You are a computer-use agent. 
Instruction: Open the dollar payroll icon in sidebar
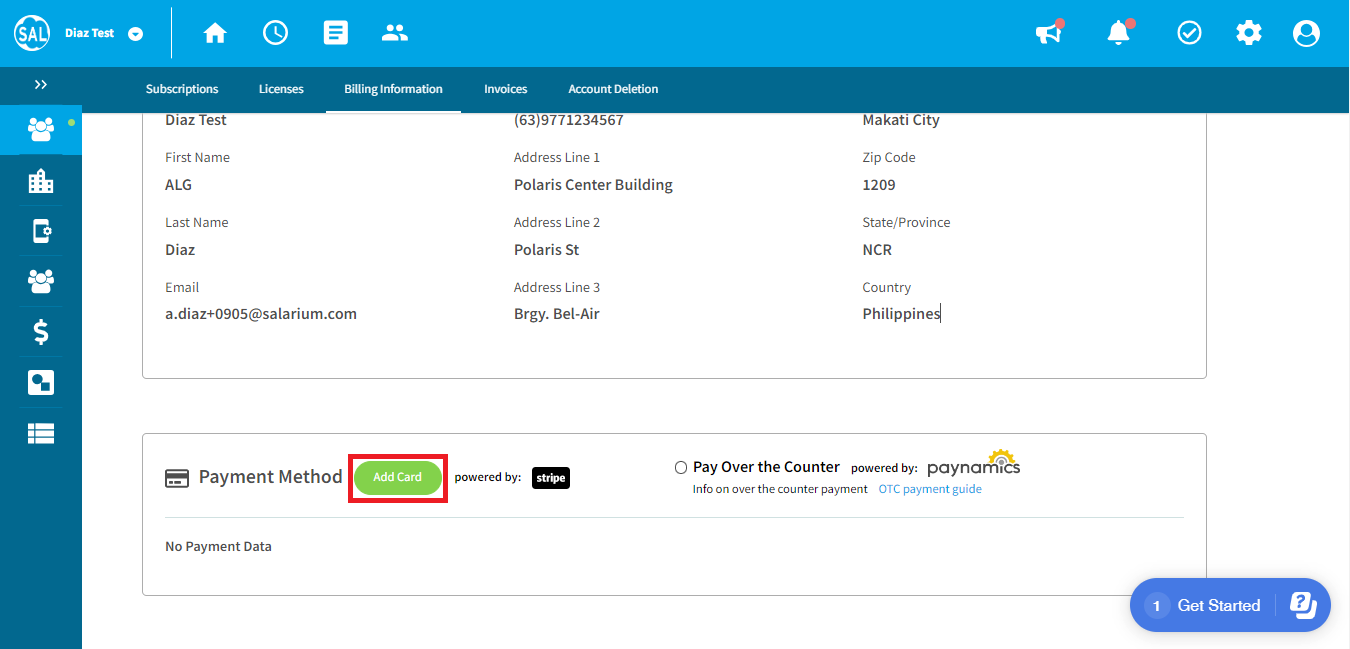tap(41, 332)
